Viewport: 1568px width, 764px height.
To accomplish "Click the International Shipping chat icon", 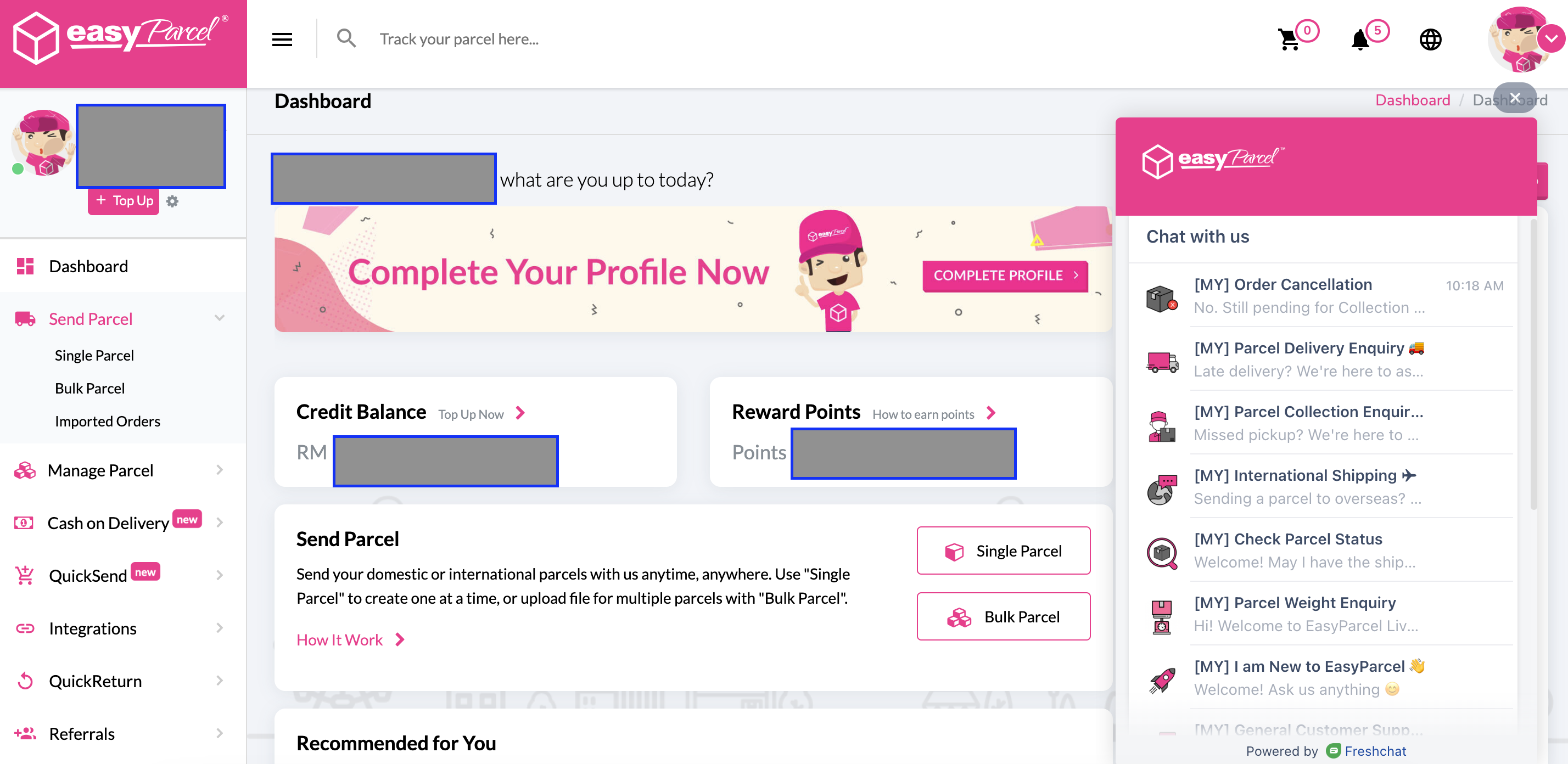I will coord(1161,488).
